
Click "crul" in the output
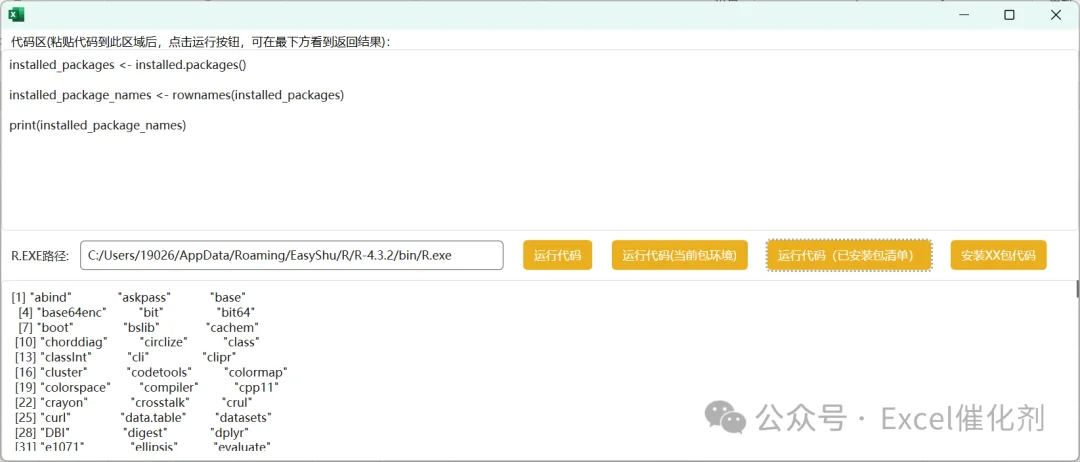point(237,402)
